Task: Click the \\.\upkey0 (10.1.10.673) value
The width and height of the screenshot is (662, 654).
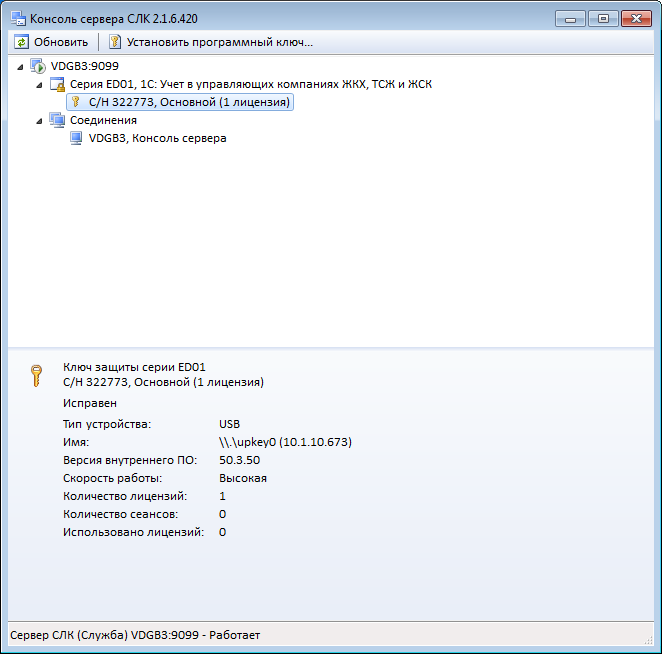Action: [285, 442]
